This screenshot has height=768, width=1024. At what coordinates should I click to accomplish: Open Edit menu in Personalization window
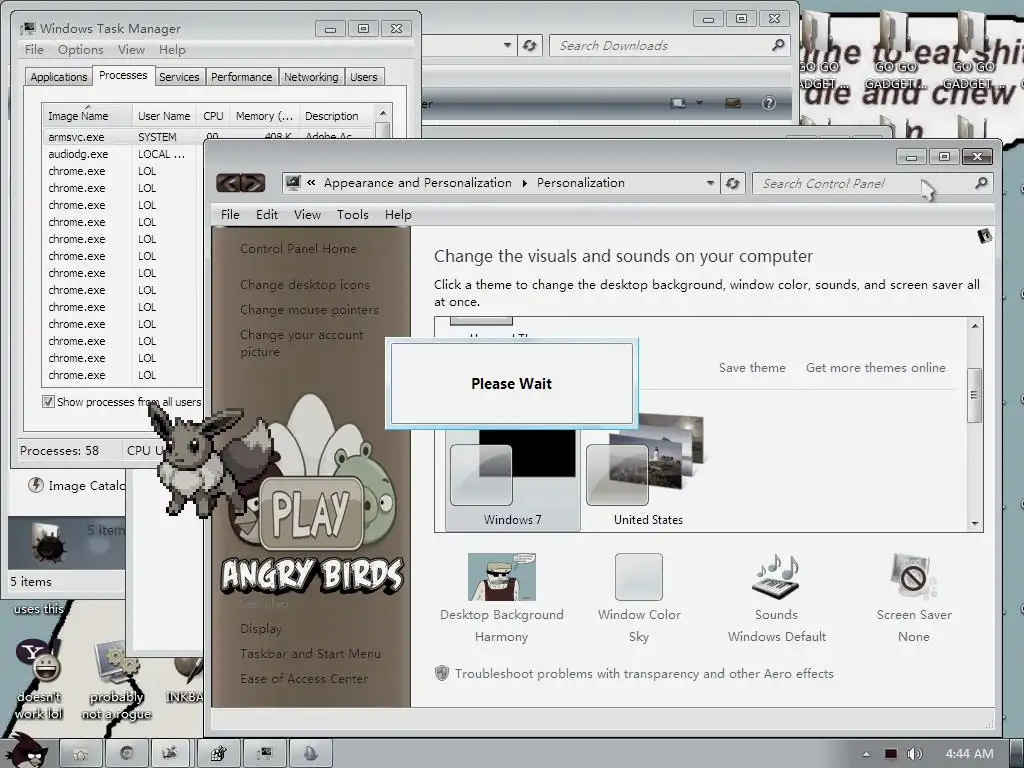tap(266, 215)
